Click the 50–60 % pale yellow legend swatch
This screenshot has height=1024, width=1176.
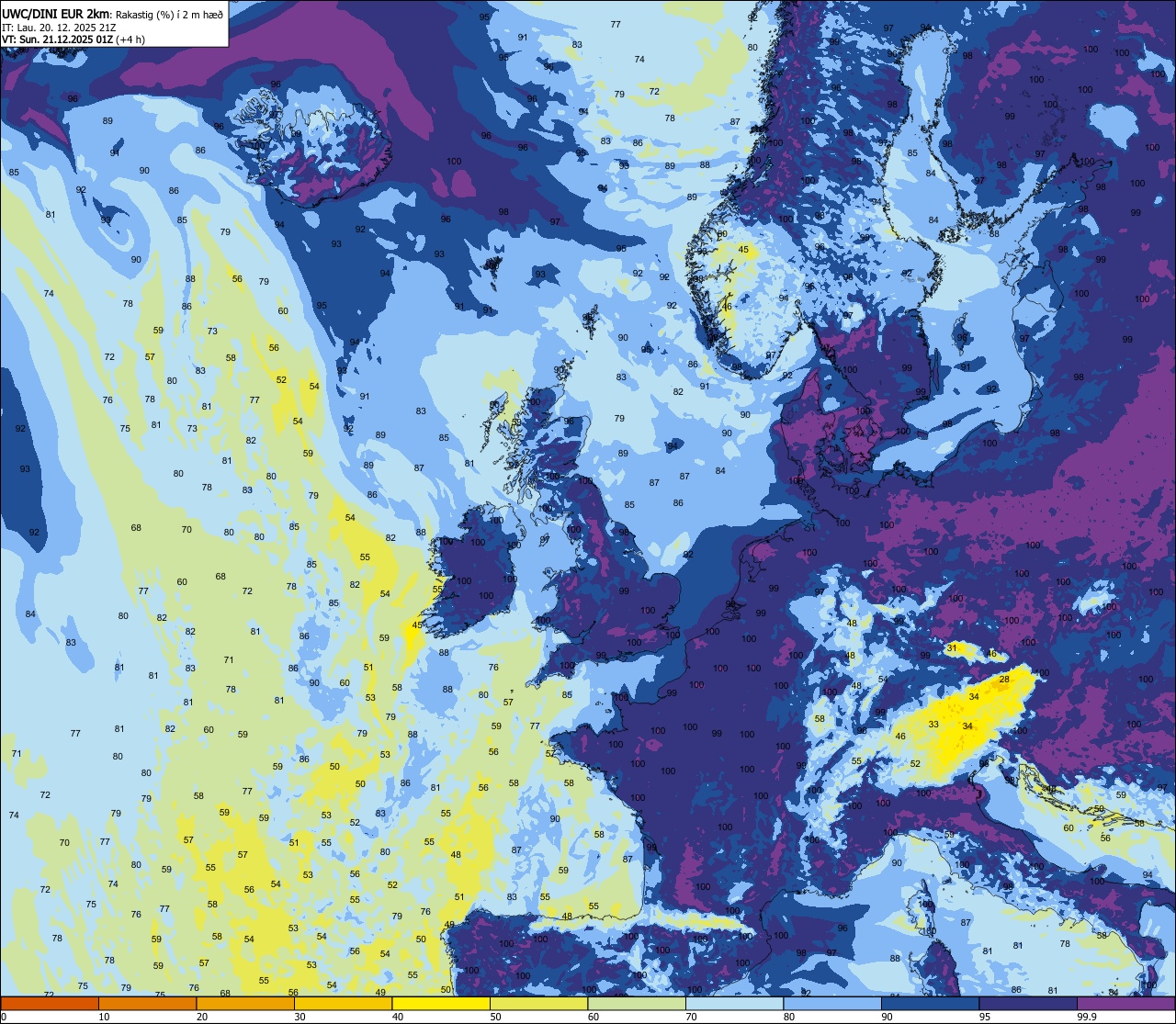[538, 1003]
